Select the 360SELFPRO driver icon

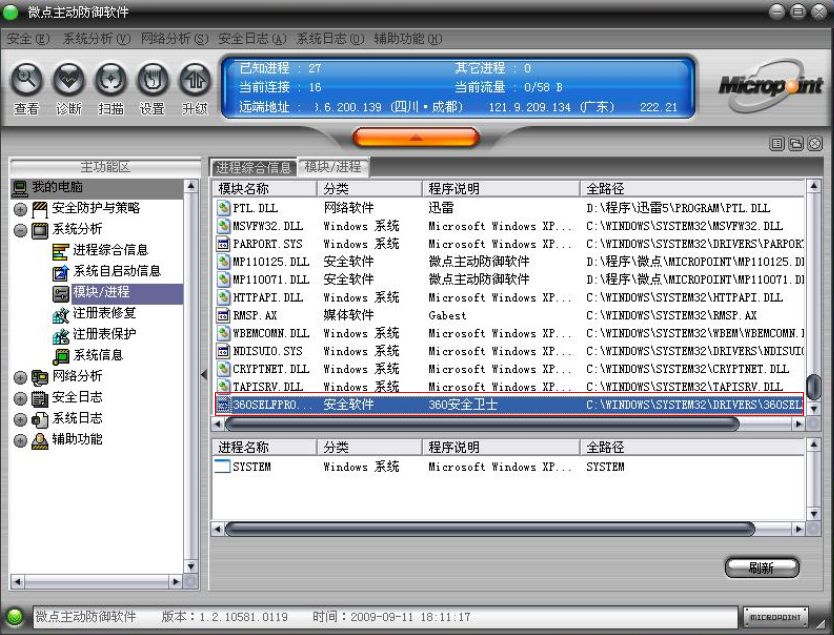point(223,405)
